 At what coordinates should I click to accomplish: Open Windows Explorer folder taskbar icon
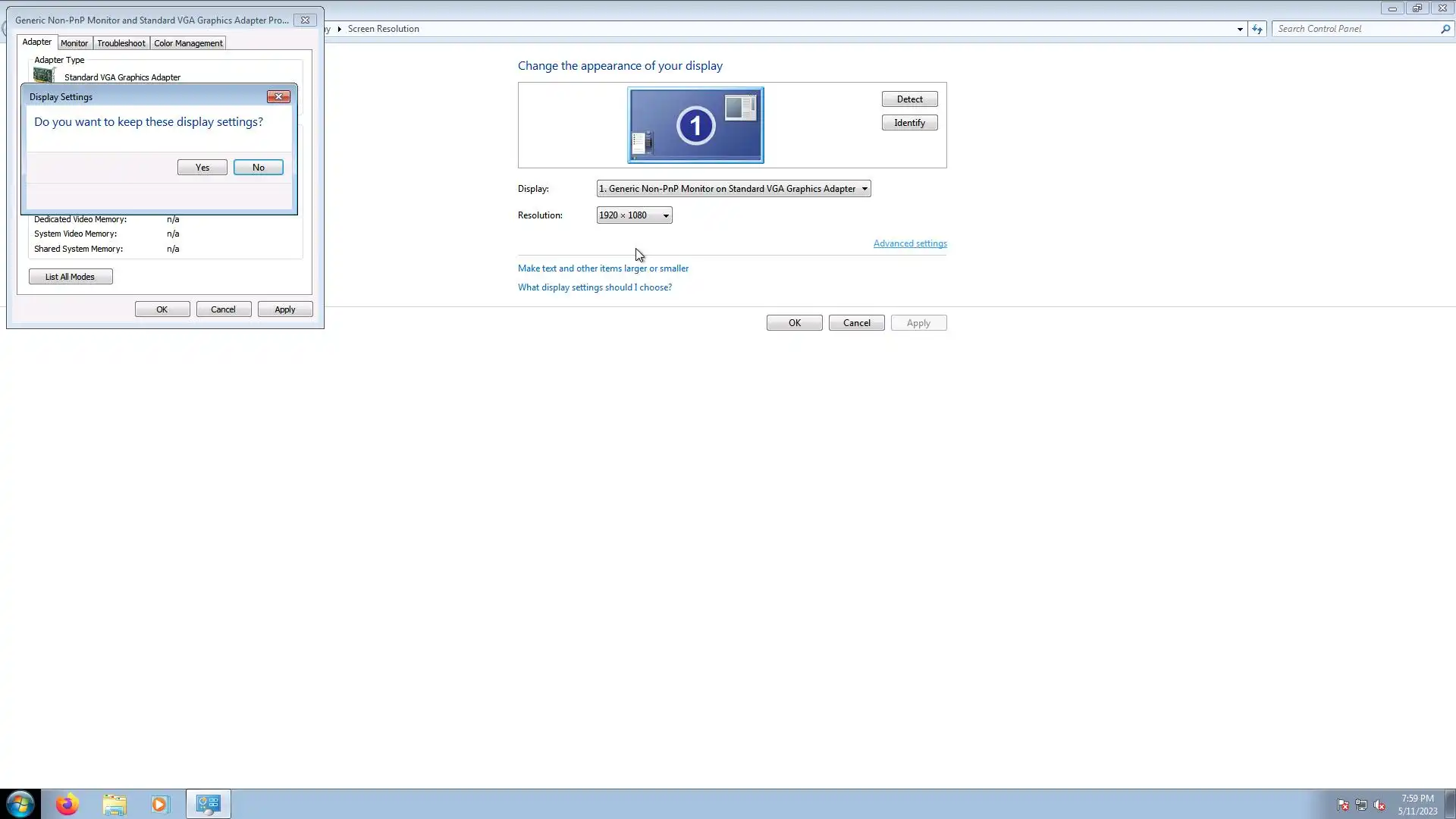click(115, 804)
